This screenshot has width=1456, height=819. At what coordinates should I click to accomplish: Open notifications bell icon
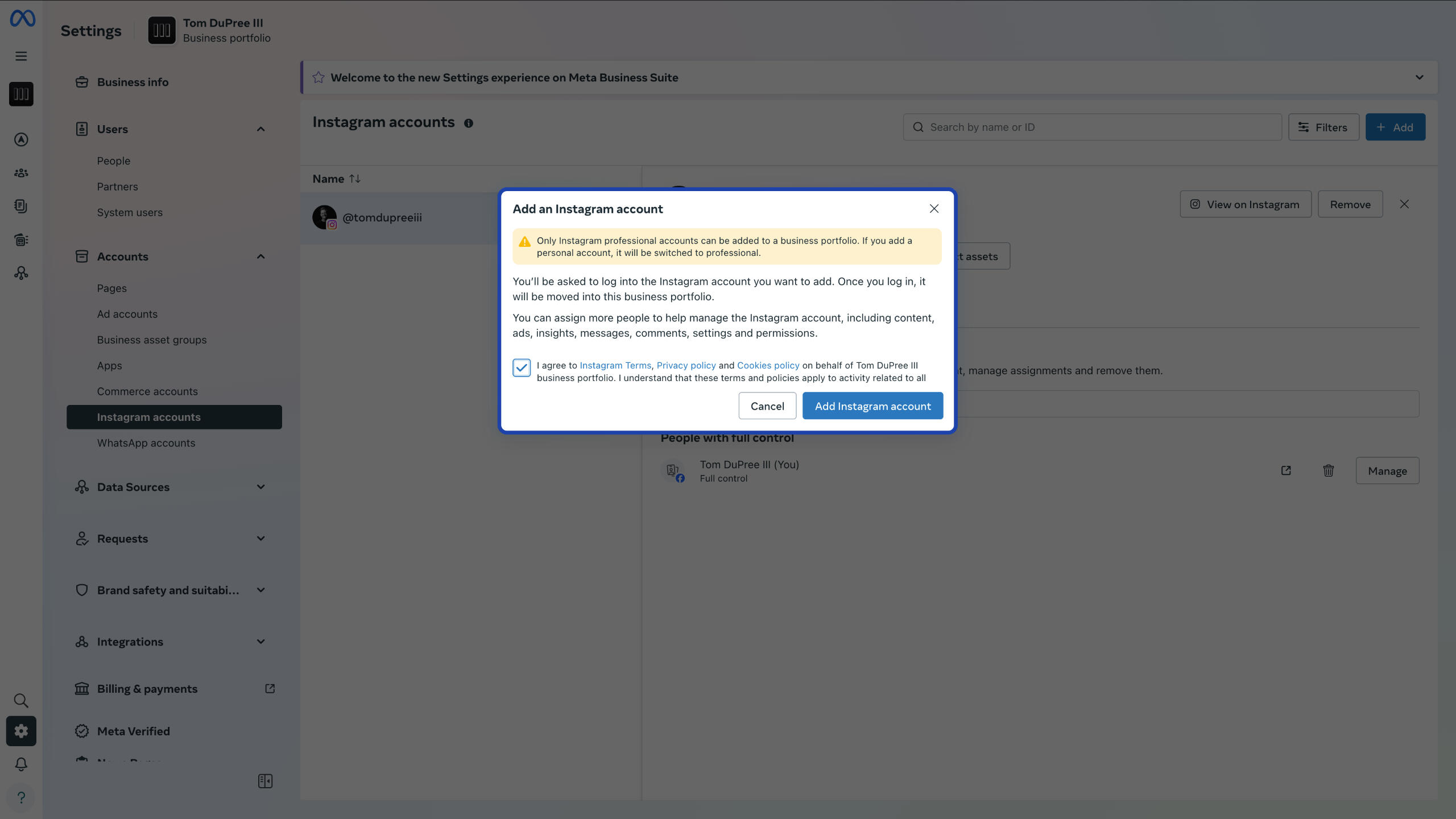21,764
